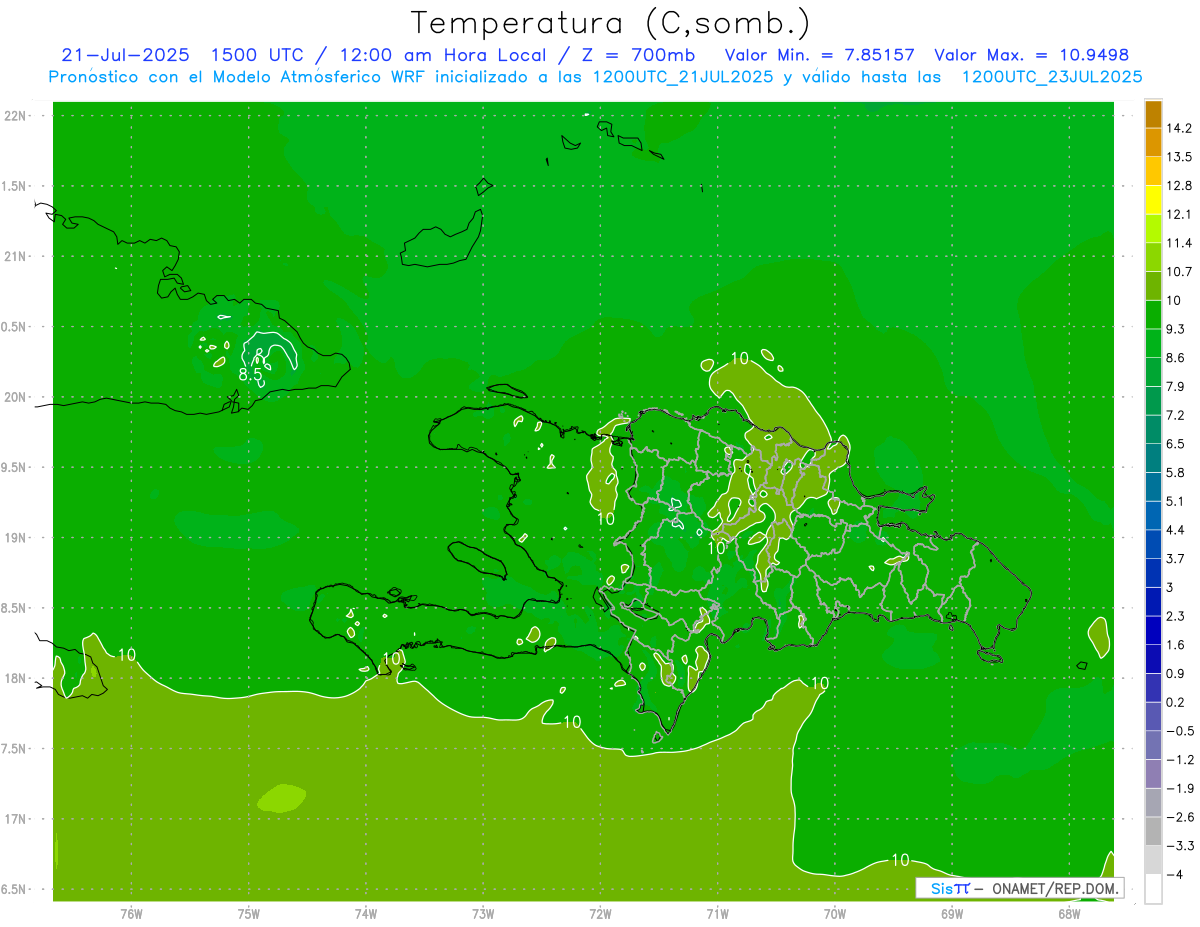Click the "-4" value on the color legend
The image size is (1200, 927).
tap(1175, 874)
